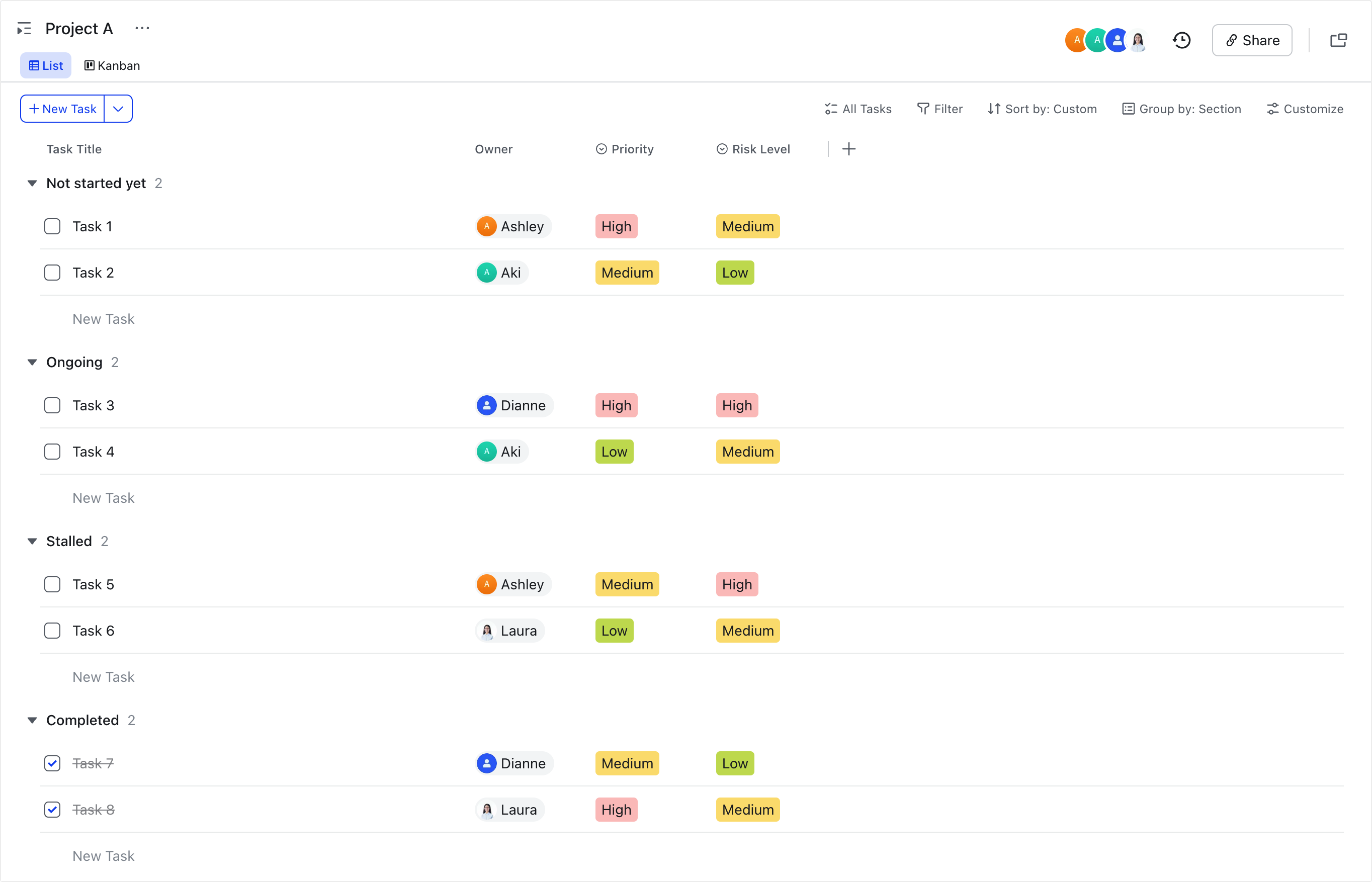Click the High priority tag on Task 3
Screen dimensions: 1372x882
(616, 405)
